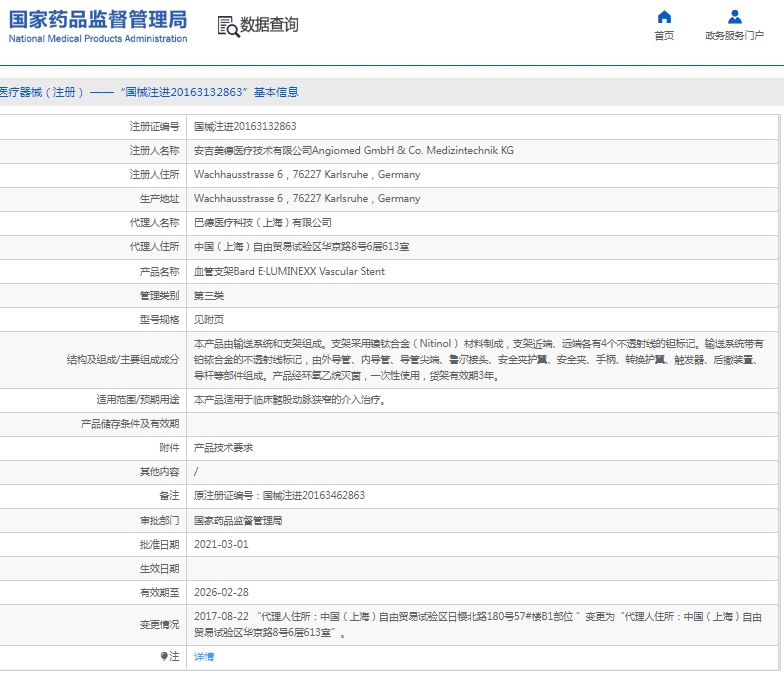Click the 见附页 model specification value
This screenshot has width=784, height=675.
(208, 320)
